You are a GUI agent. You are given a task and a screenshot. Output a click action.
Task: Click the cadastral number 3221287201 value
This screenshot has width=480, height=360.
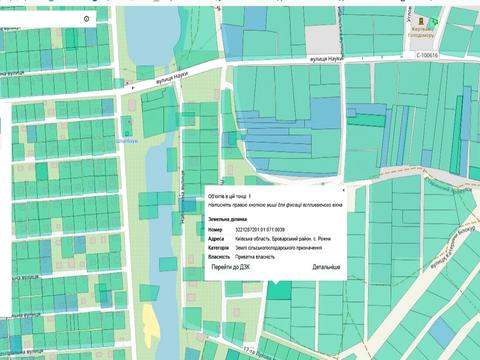click(x=260, y=230)
